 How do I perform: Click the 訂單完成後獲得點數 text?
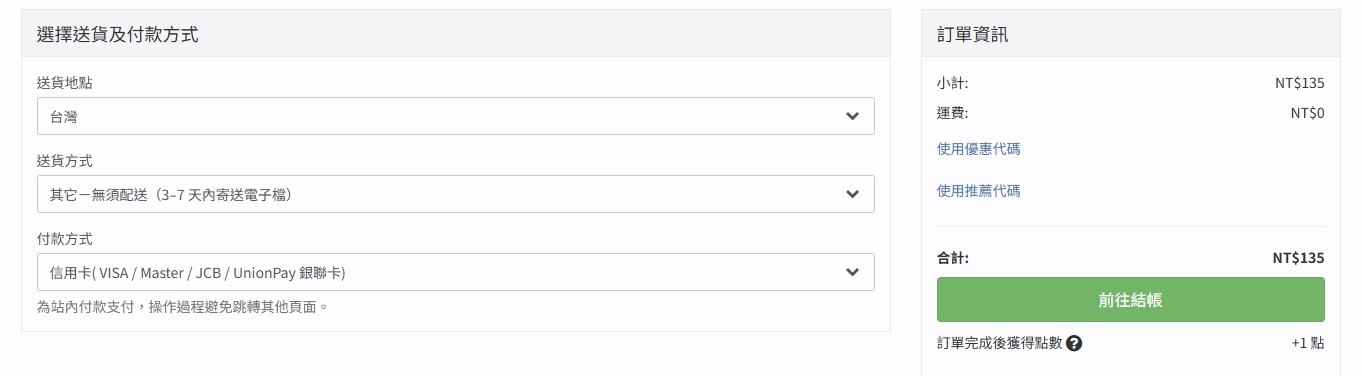tap(999, 343)
